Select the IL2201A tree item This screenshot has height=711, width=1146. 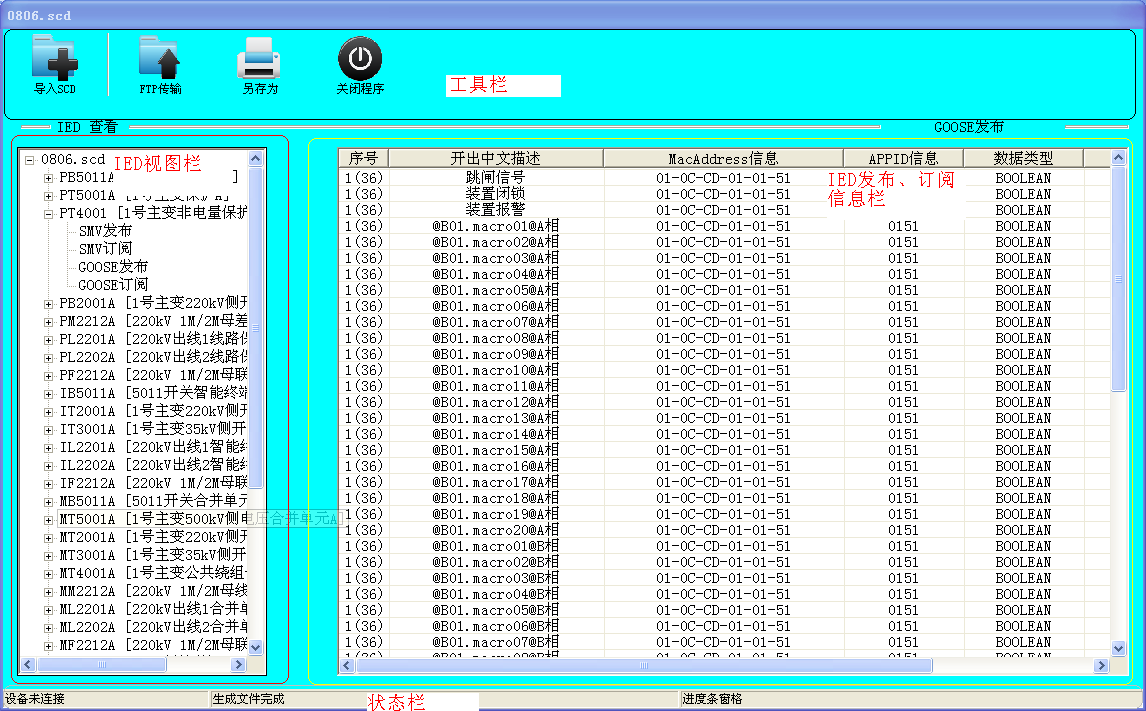click(x=153, y=447)
